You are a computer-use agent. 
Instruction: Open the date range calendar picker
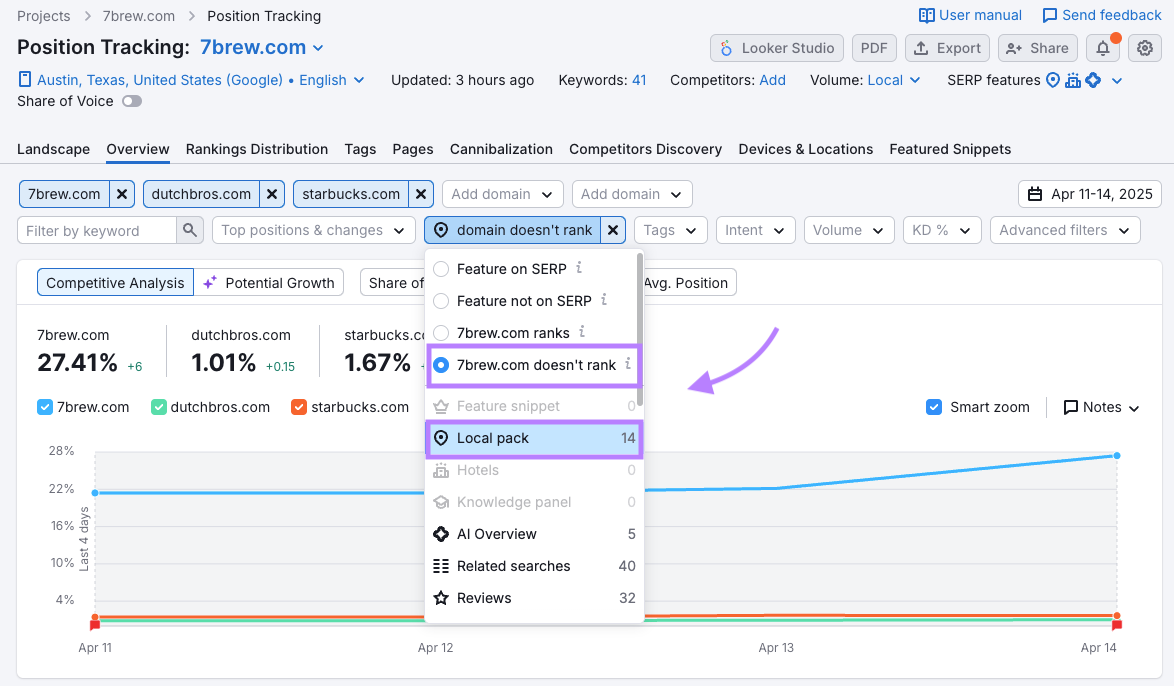coord(1090,194)
